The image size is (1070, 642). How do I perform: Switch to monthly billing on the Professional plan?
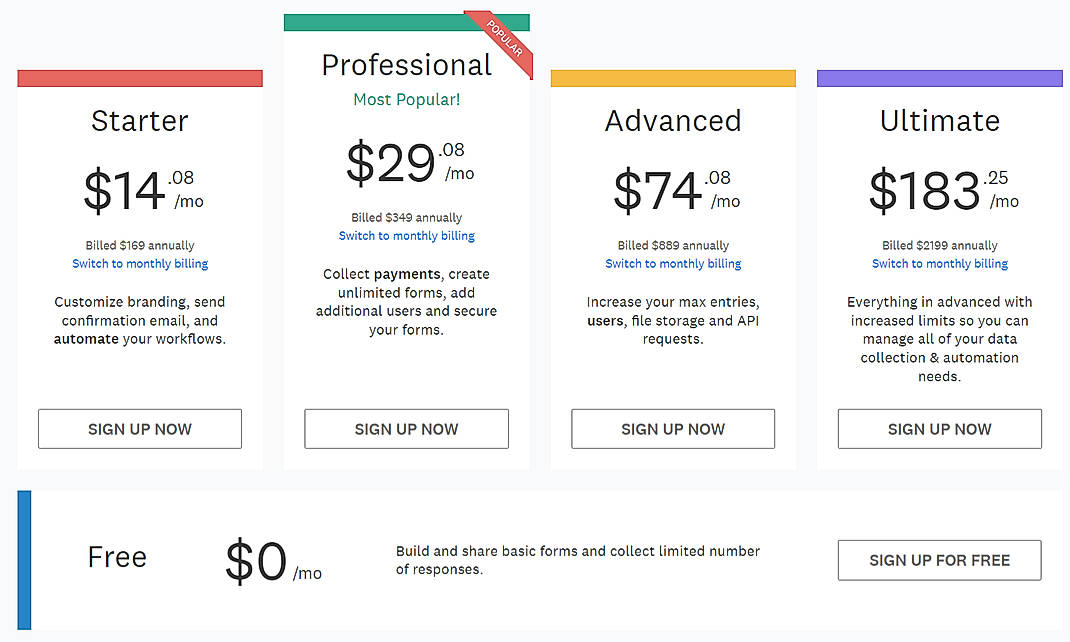(406, 235)
